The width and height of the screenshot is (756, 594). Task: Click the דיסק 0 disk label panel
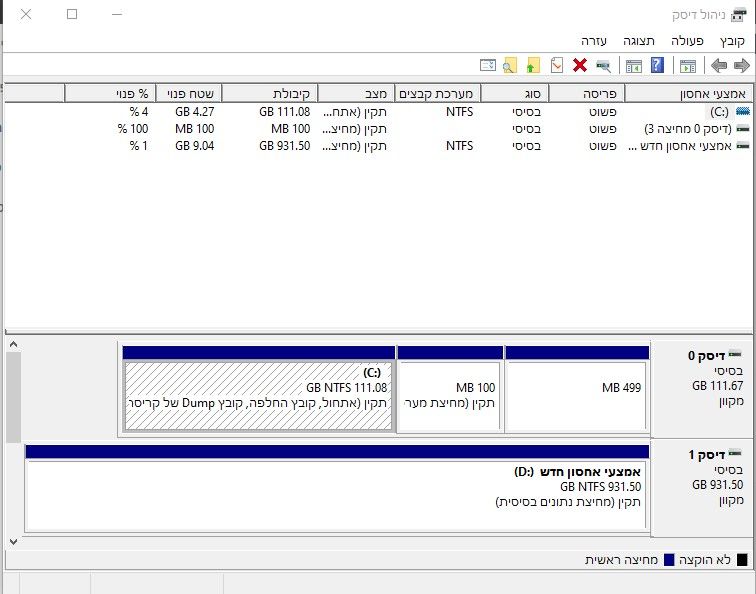701,388
